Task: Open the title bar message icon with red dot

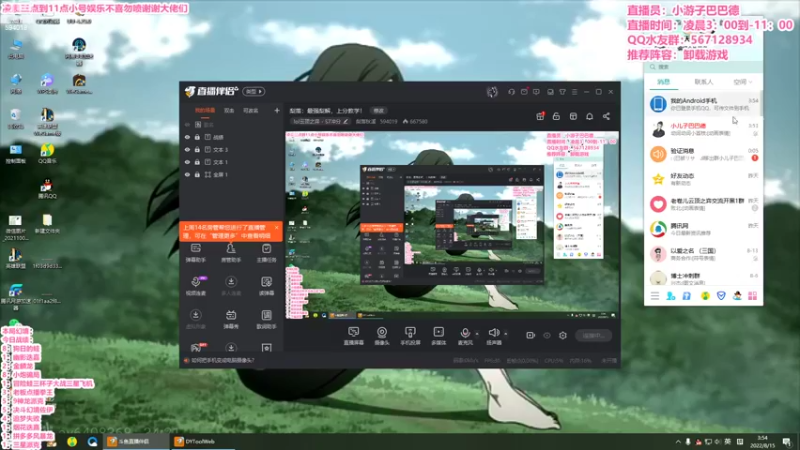Action: (524, 92)
